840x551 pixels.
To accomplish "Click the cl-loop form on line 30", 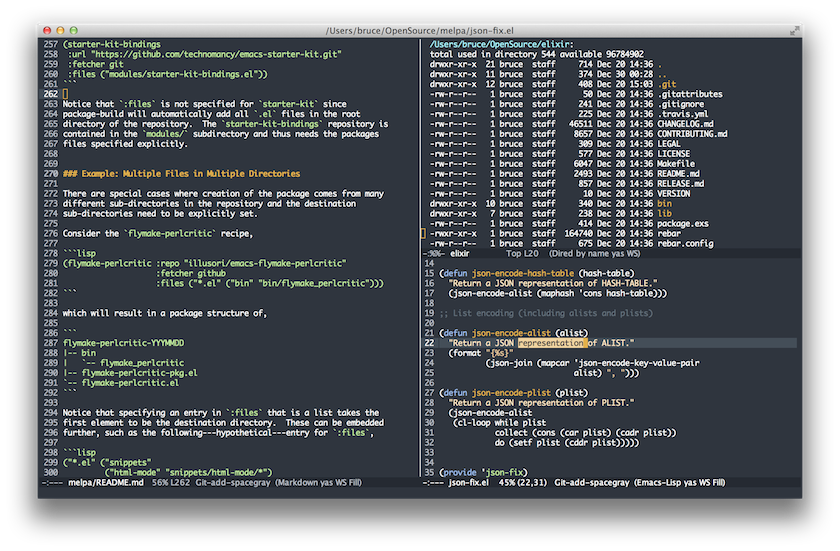I will pyautogui.click(x=499, y=422).
